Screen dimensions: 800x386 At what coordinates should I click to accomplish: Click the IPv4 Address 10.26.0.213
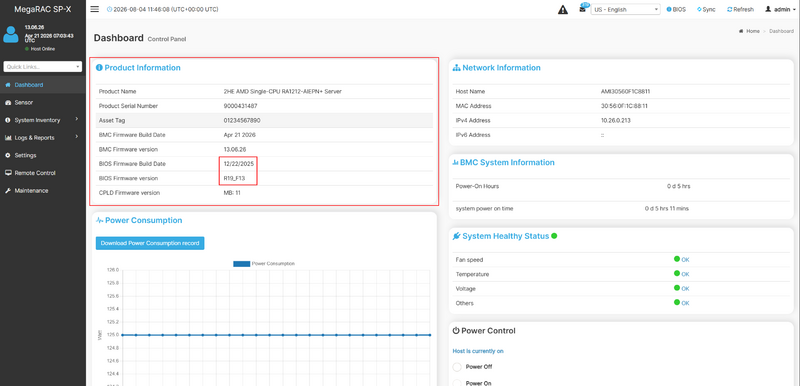(x=616, y=120)
